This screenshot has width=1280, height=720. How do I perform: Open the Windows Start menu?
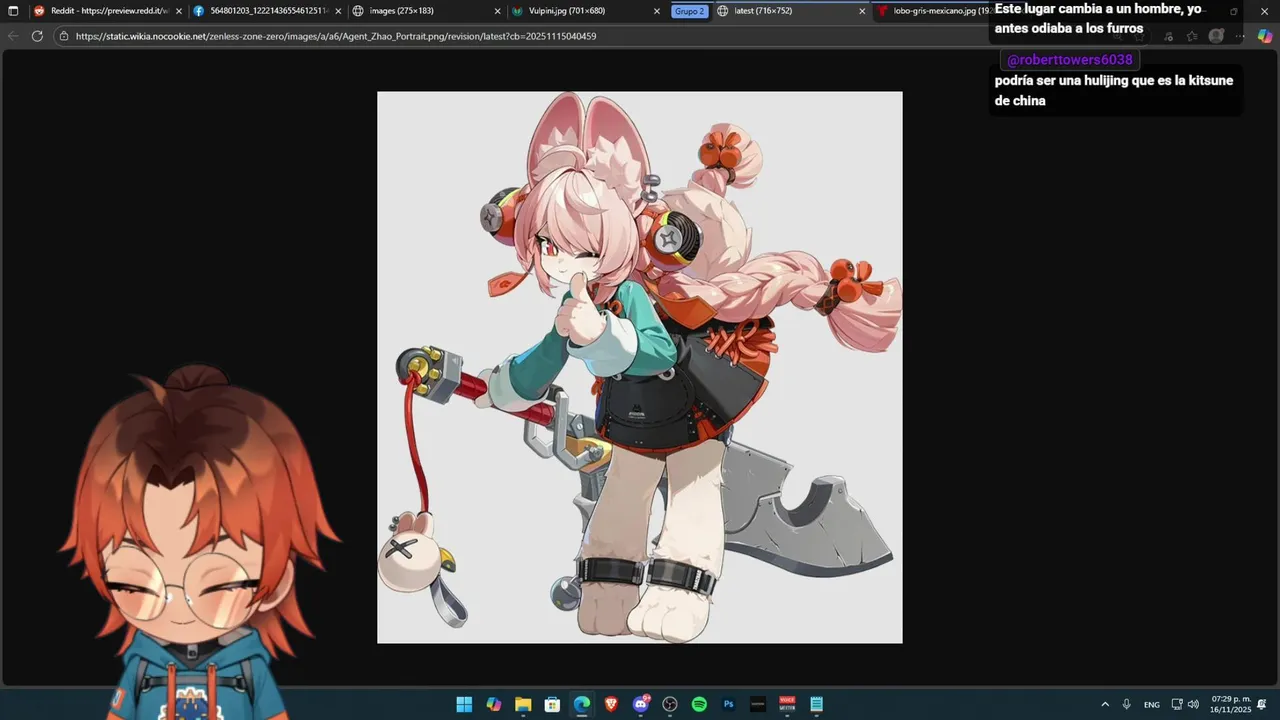[x=464, y=704]
